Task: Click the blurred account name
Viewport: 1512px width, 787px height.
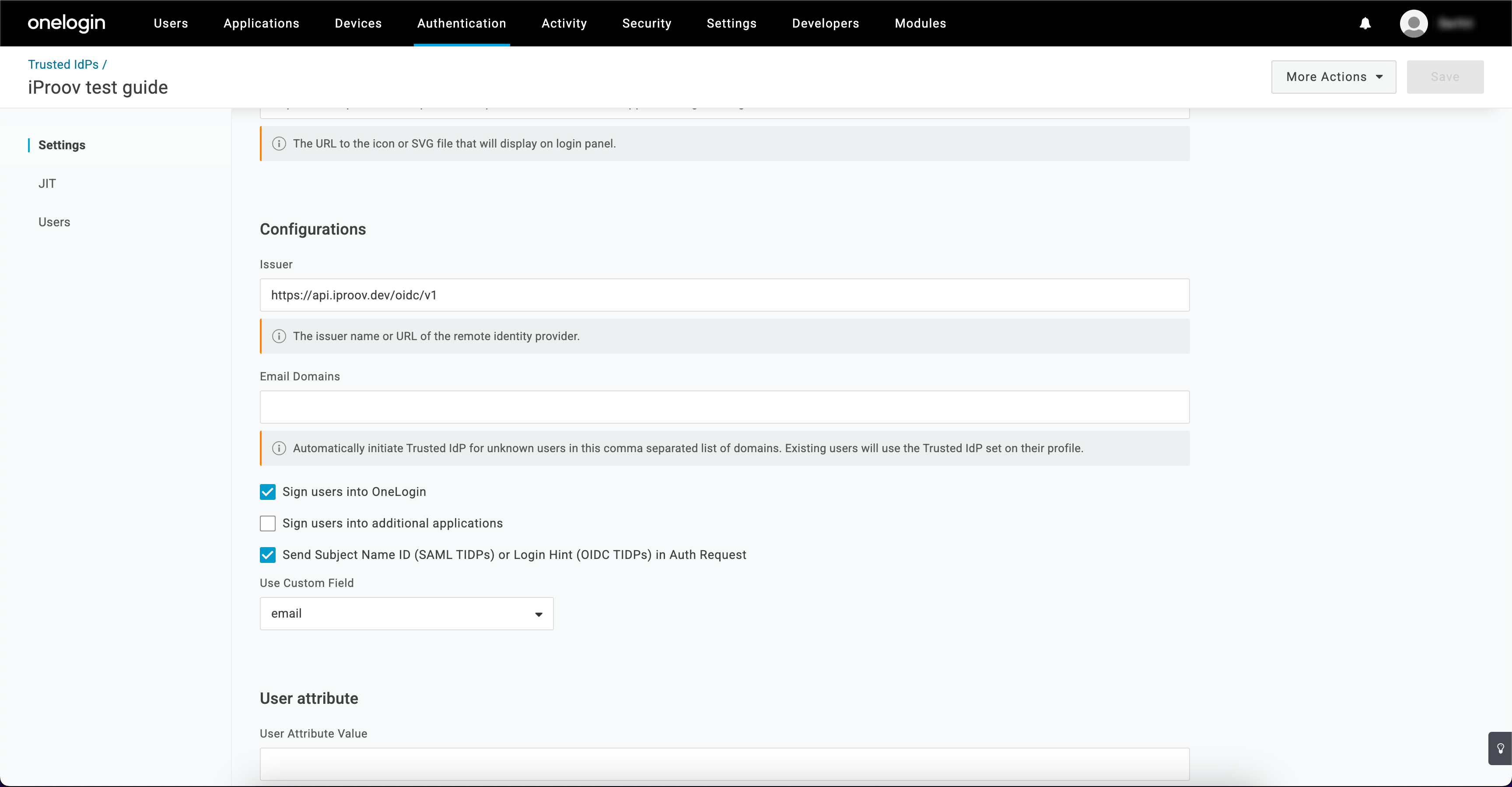Action: (x=1456, y=24)
